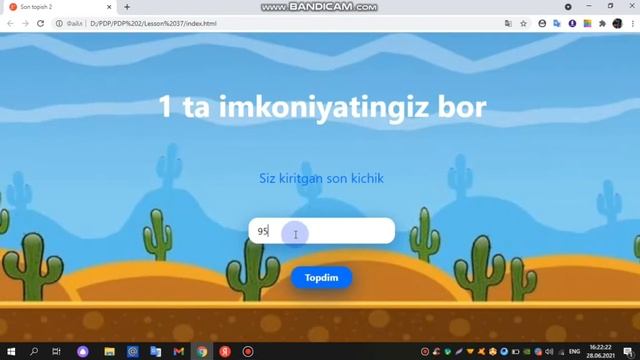Go forward in browser history

pos(25,24)
